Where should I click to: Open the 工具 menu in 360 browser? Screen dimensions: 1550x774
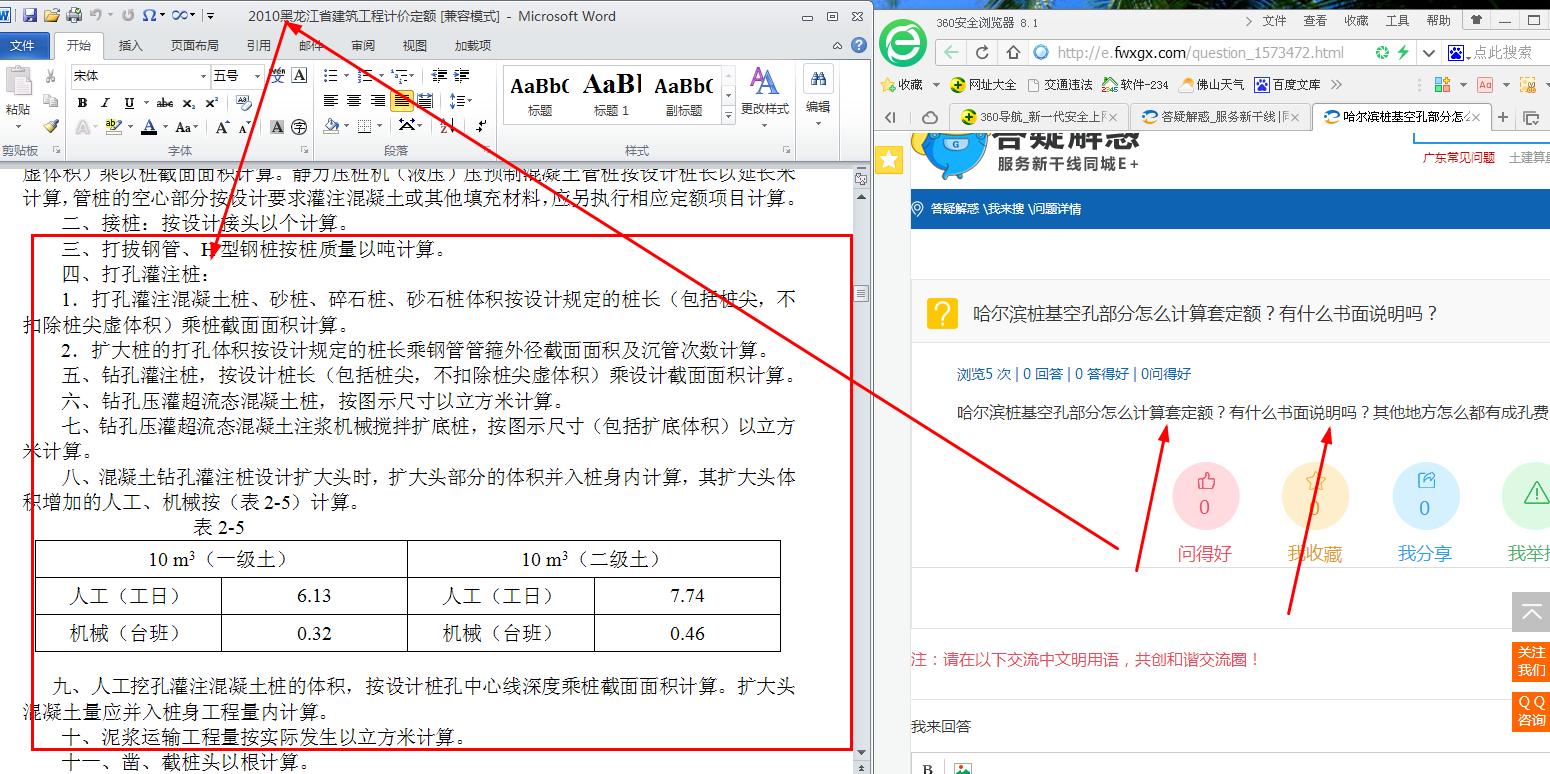tap(1397, 20)
